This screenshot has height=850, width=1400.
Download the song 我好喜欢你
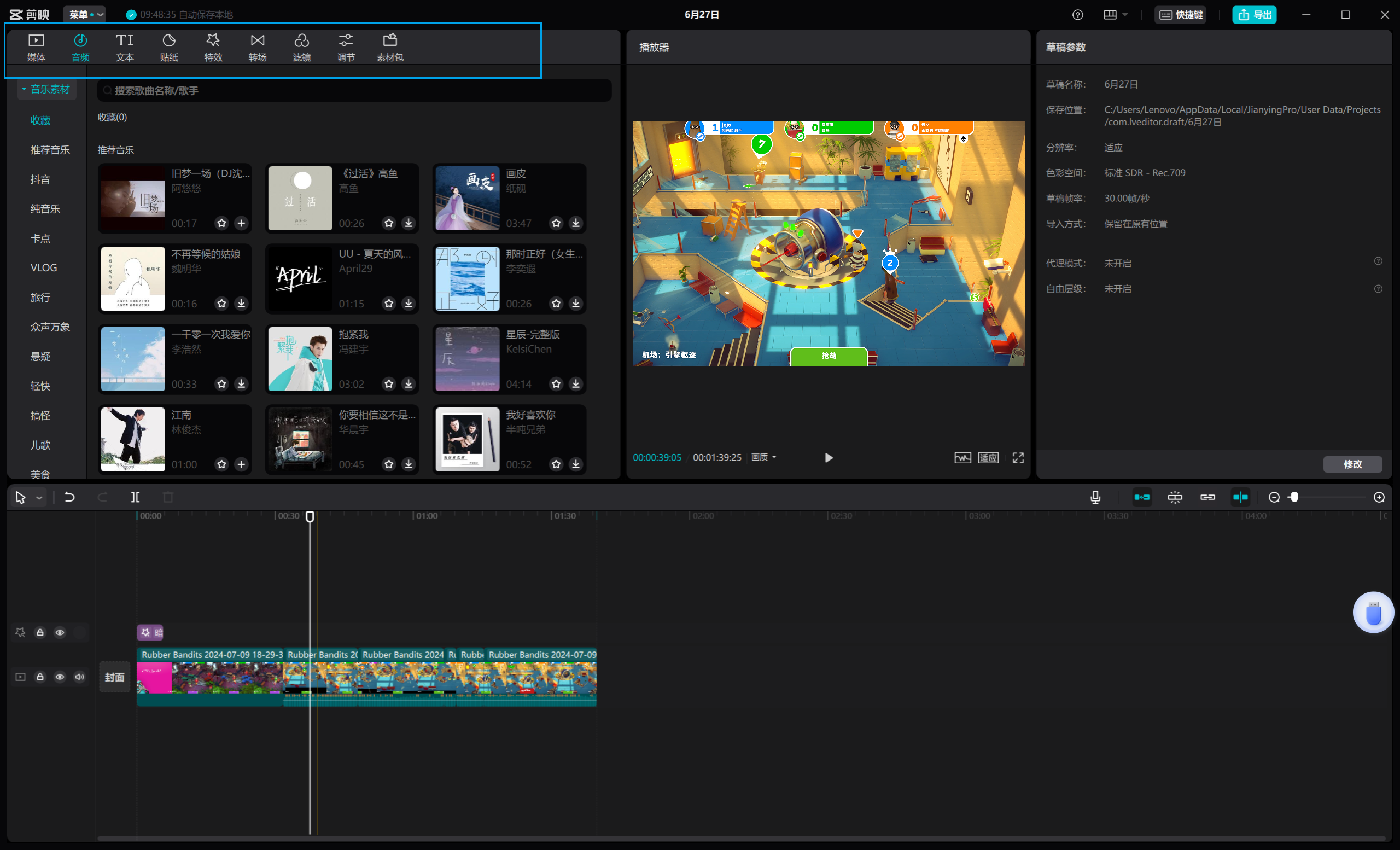click(x=575, y=464)
